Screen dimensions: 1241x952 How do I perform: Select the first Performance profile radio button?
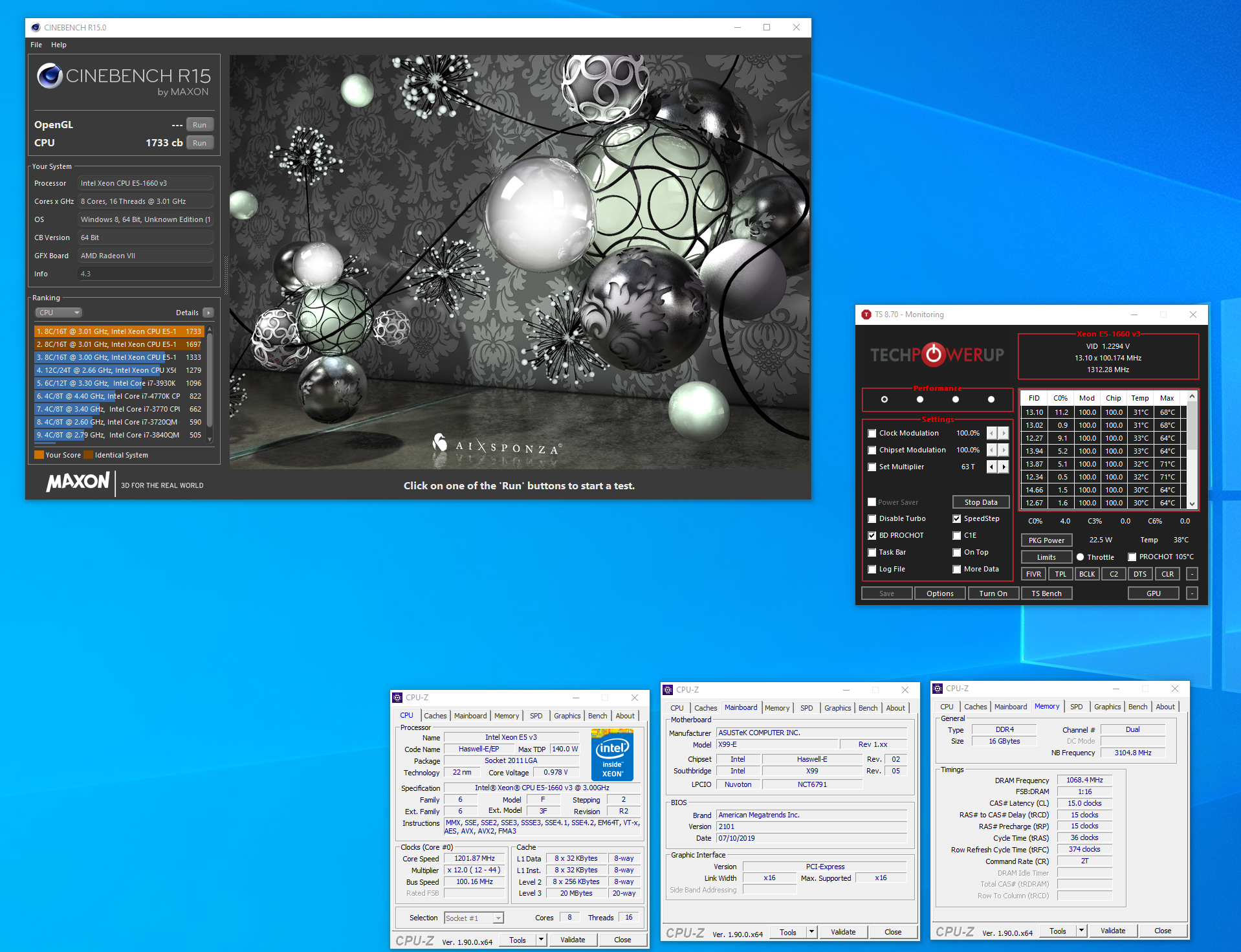pyautogui.click(x=884, y=399)
